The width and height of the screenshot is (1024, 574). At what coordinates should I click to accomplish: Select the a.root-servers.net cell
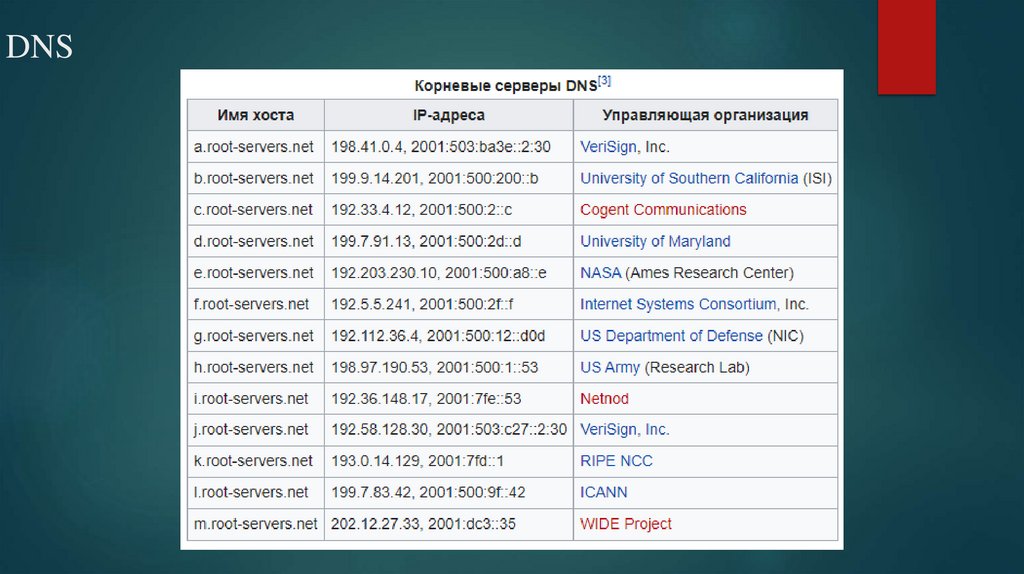pos(255,147)
